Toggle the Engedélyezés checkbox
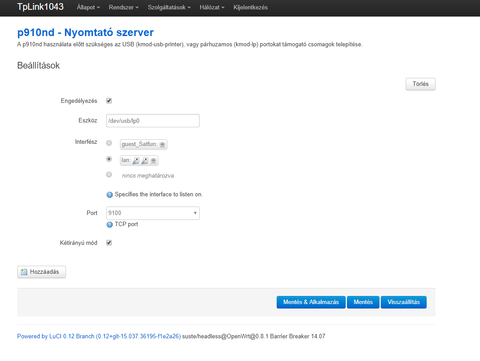Viewport: 480px width, 361px height. [x=109, y=101]
